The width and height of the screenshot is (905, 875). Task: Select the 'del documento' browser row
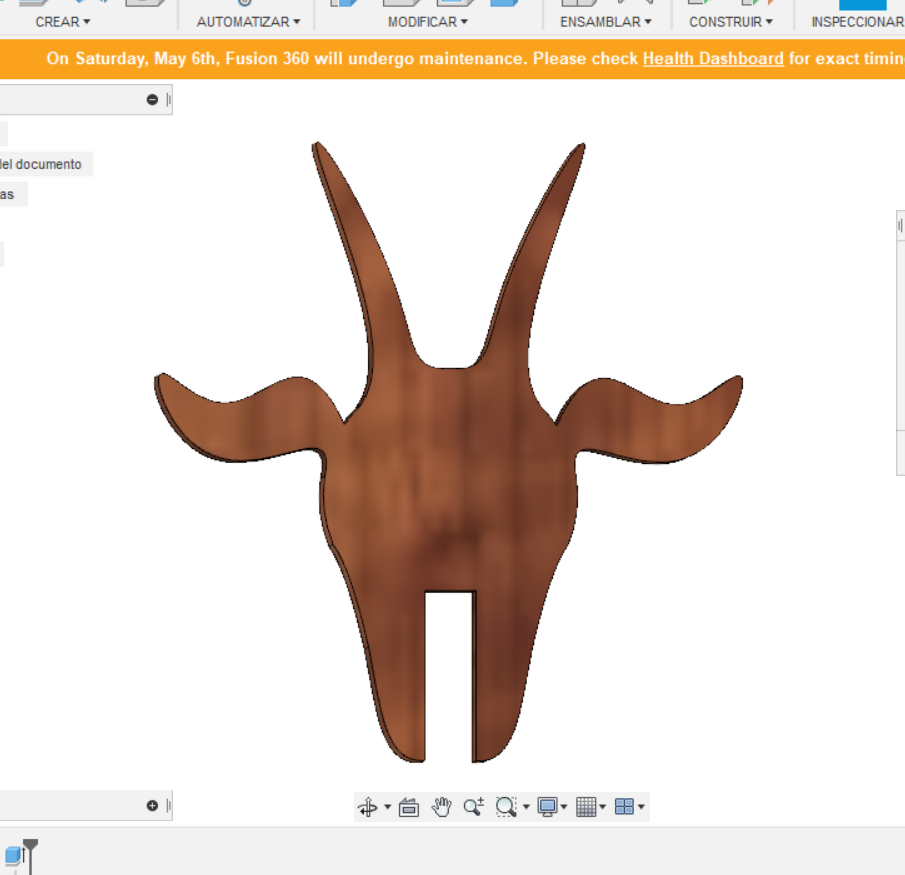click(45, 164)
